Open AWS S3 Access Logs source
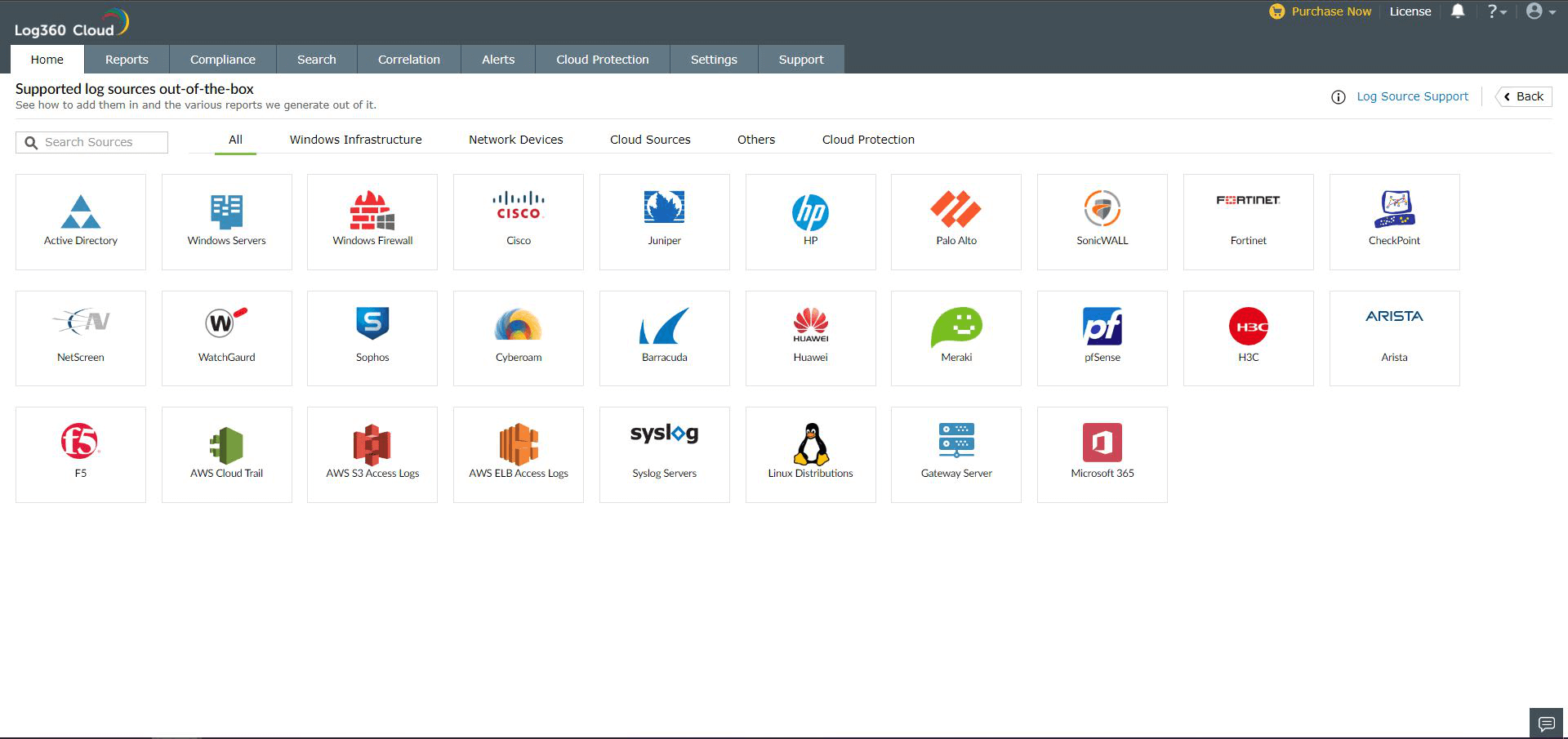 pyautogui.click(x=372, y=454)
